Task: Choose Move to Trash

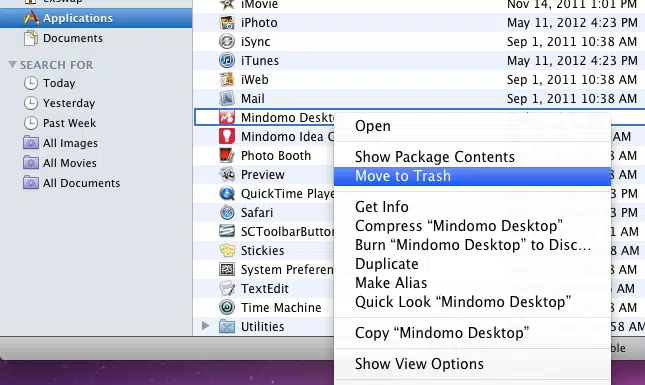Action: point(472,176)
